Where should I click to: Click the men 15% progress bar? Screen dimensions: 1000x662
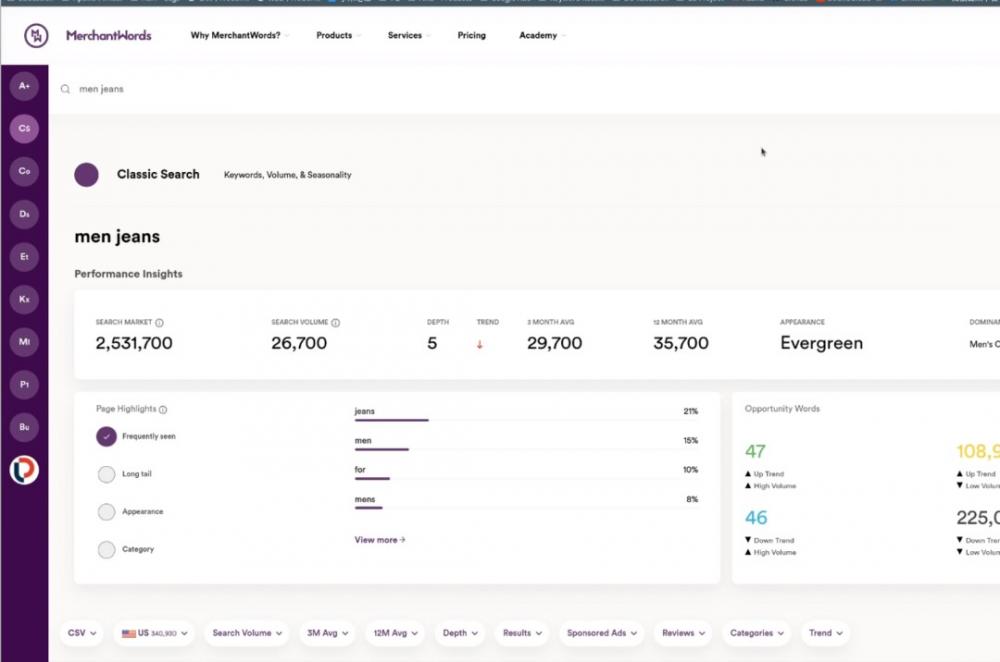click(526, 450)
